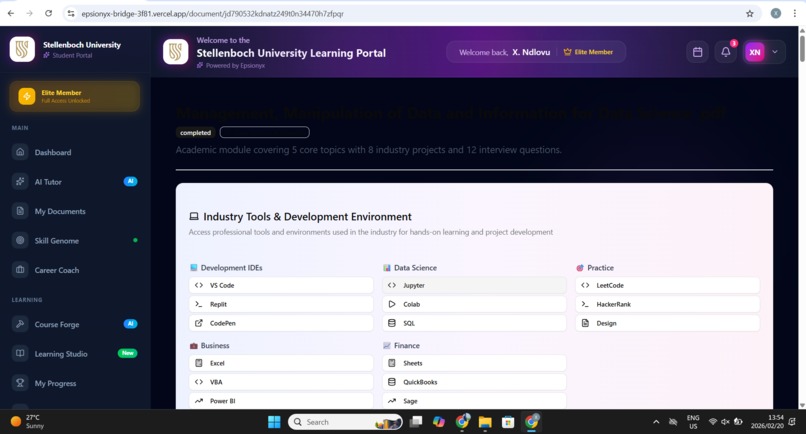
Task: Open SQL tool
Action: [x=474, y=323]
